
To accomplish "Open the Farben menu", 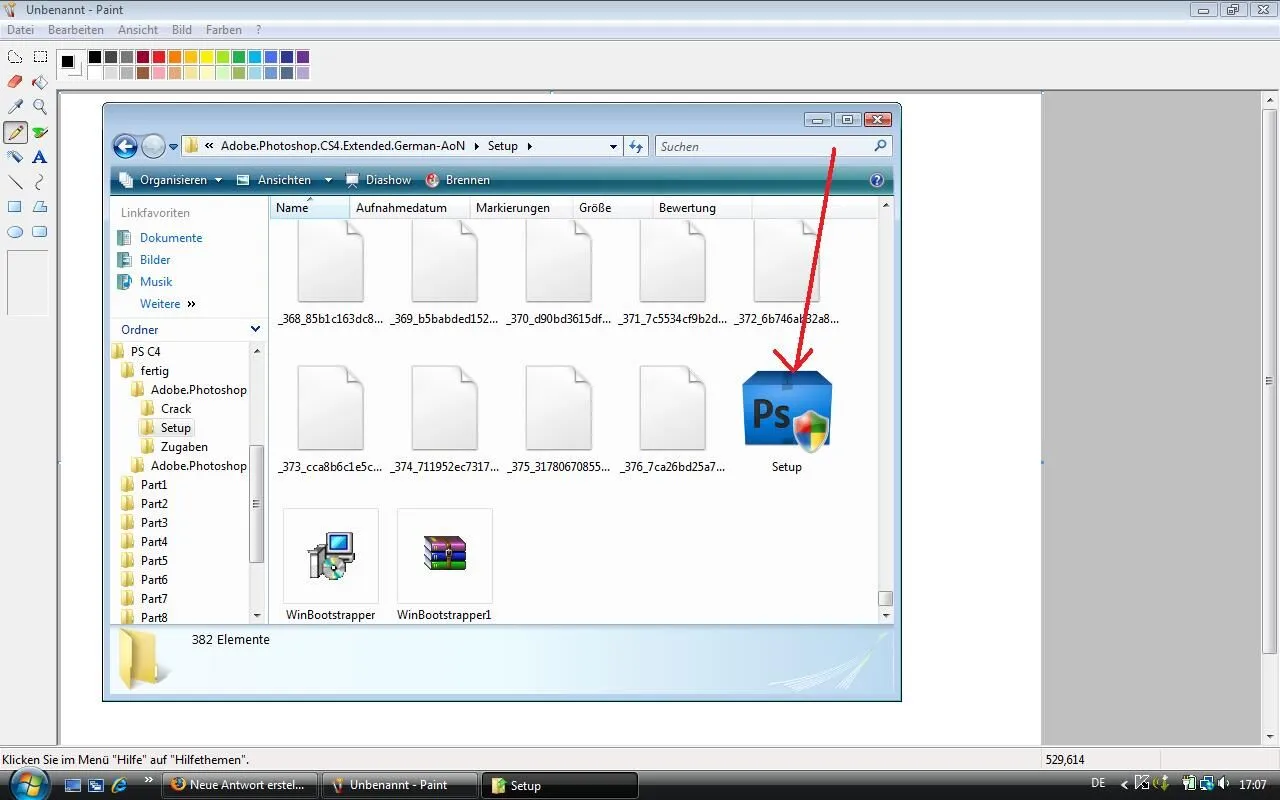I will [223, 30].
